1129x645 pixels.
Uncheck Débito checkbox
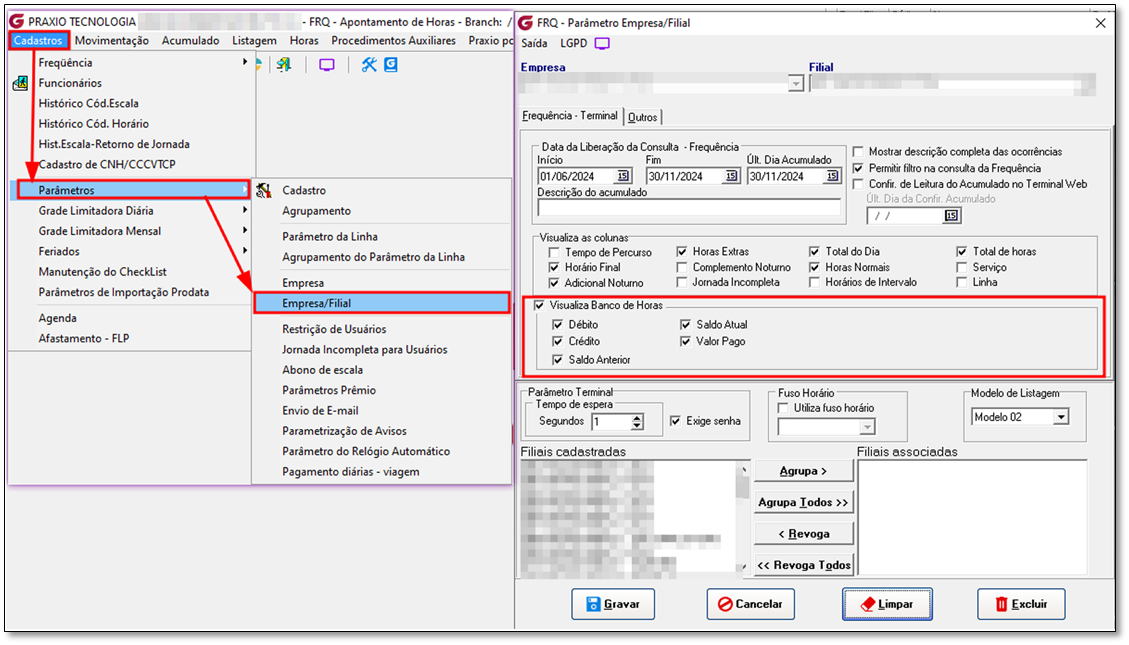557,325
